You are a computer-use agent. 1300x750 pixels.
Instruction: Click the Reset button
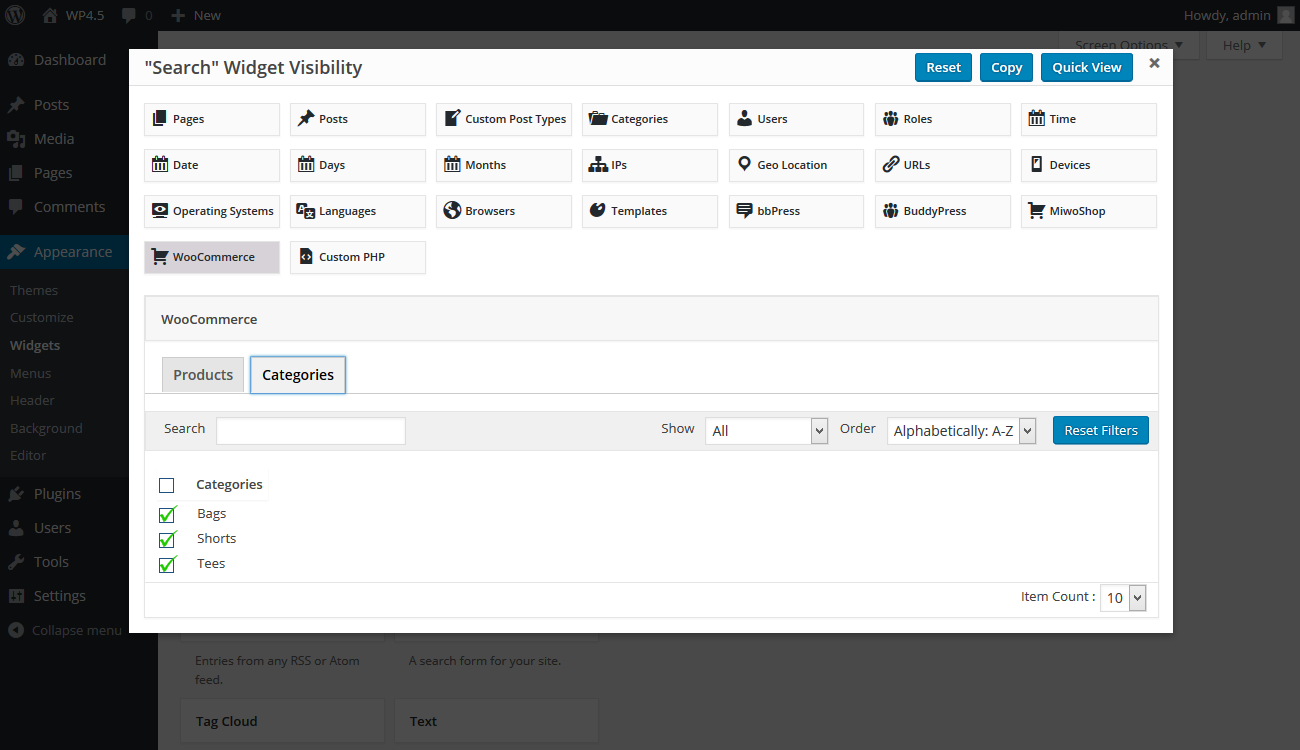[x=943, y=68]
